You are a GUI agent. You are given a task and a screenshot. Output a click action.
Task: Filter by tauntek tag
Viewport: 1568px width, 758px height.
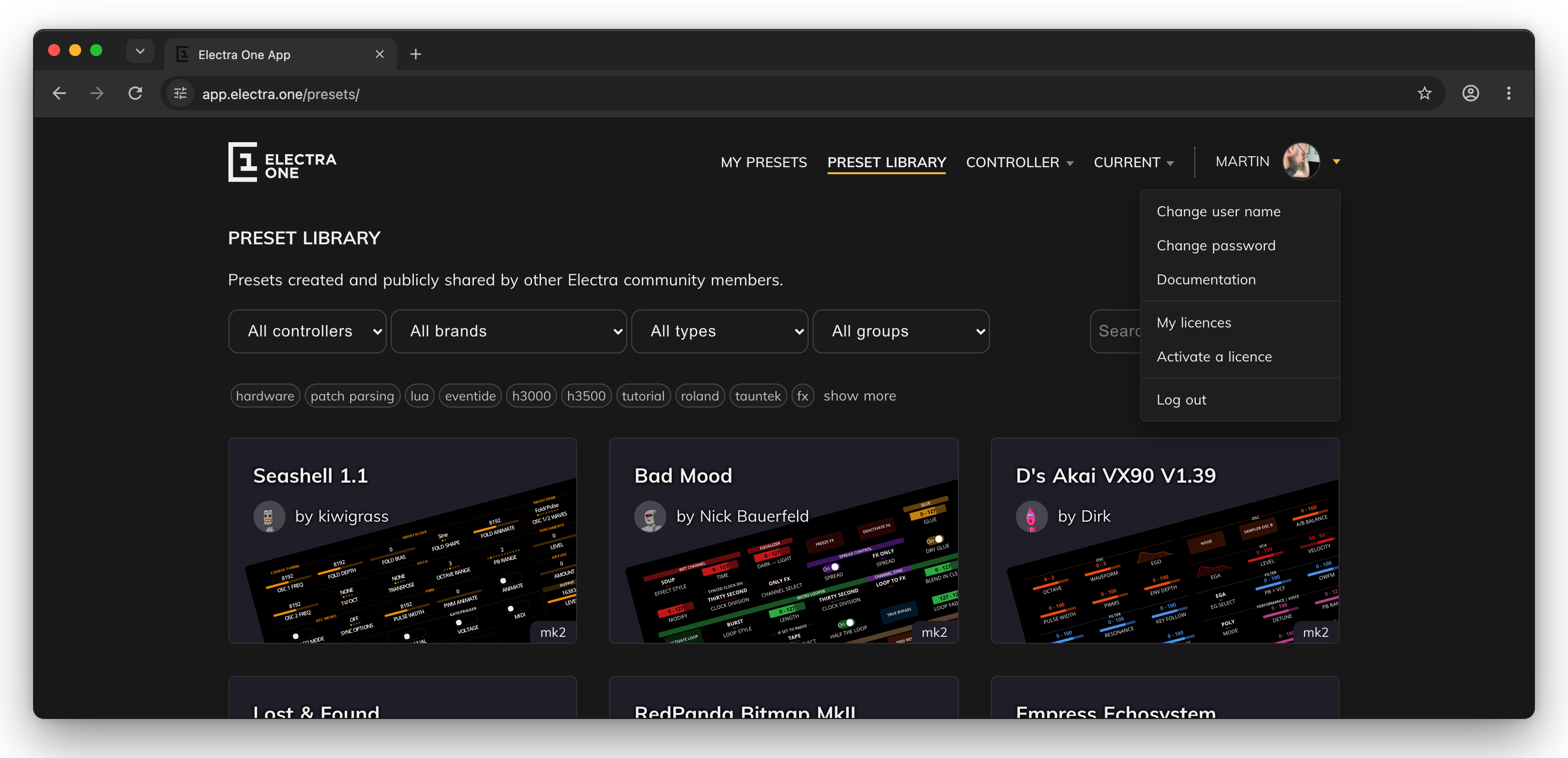[x=758, y=396]
